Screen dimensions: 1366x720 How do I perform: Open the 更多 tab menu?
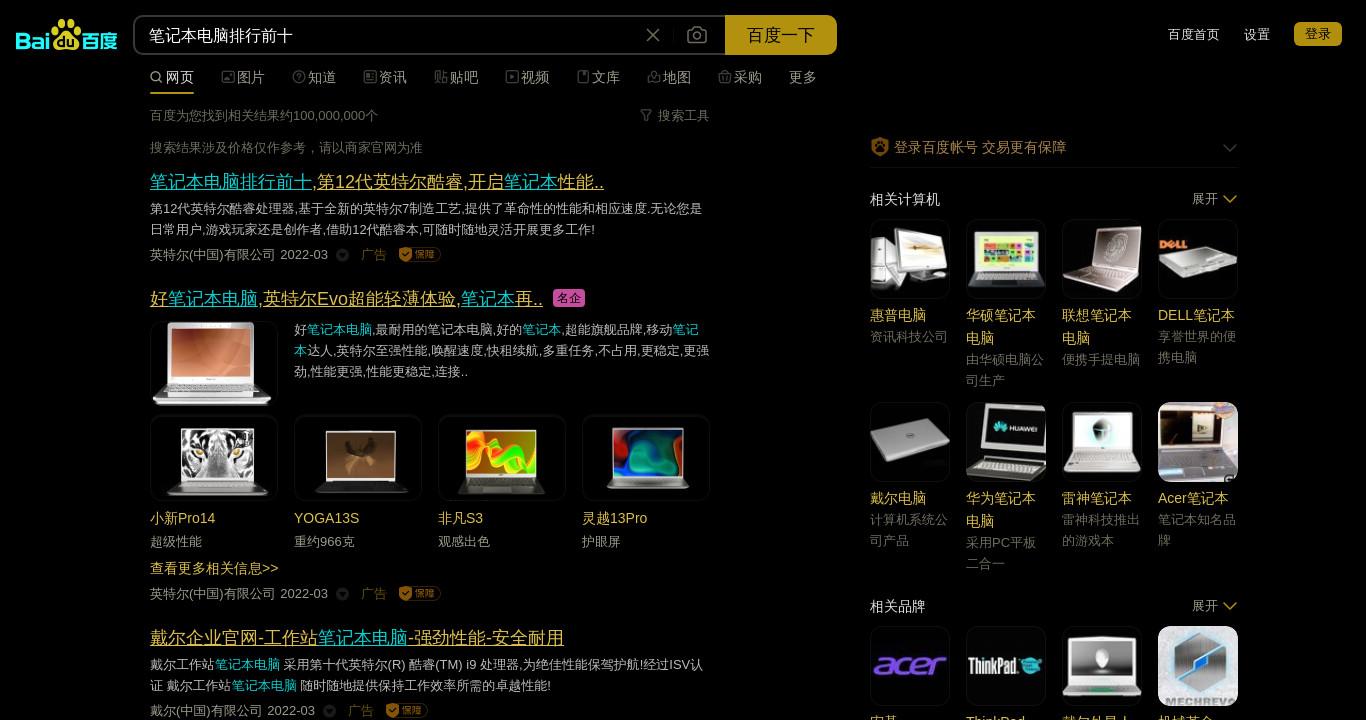coord(803,77)
